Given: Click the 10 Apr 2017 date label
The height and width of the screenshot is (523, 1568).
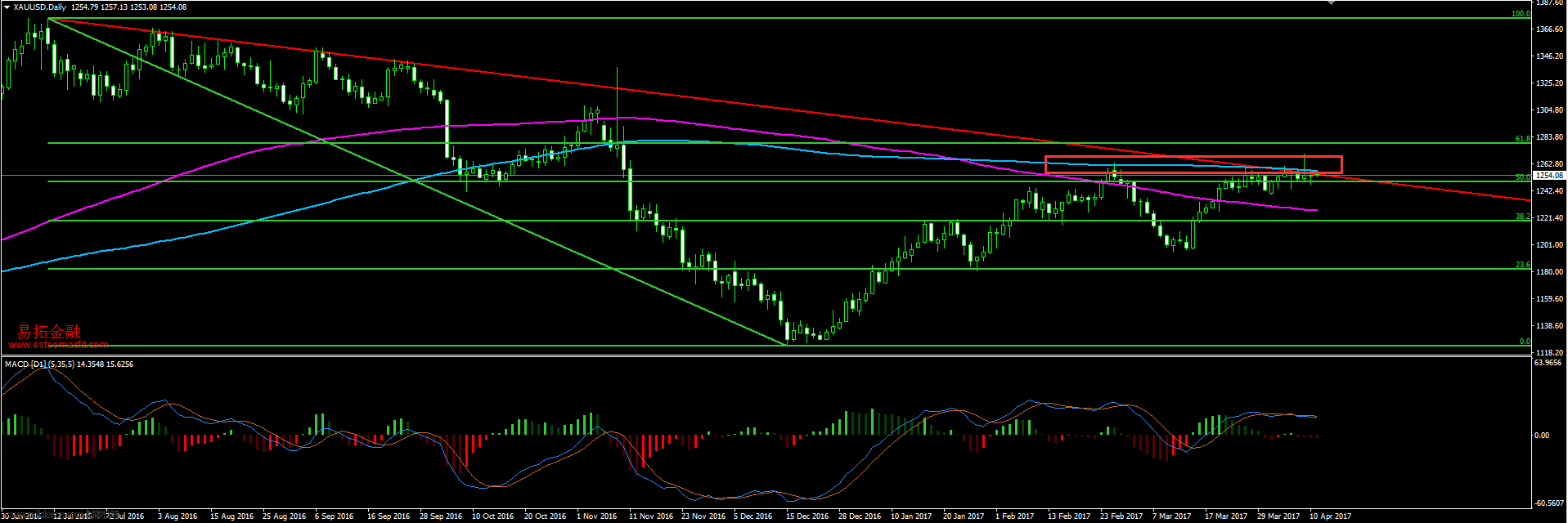Looking at the screenshot, I should (x=1330, y=516).
